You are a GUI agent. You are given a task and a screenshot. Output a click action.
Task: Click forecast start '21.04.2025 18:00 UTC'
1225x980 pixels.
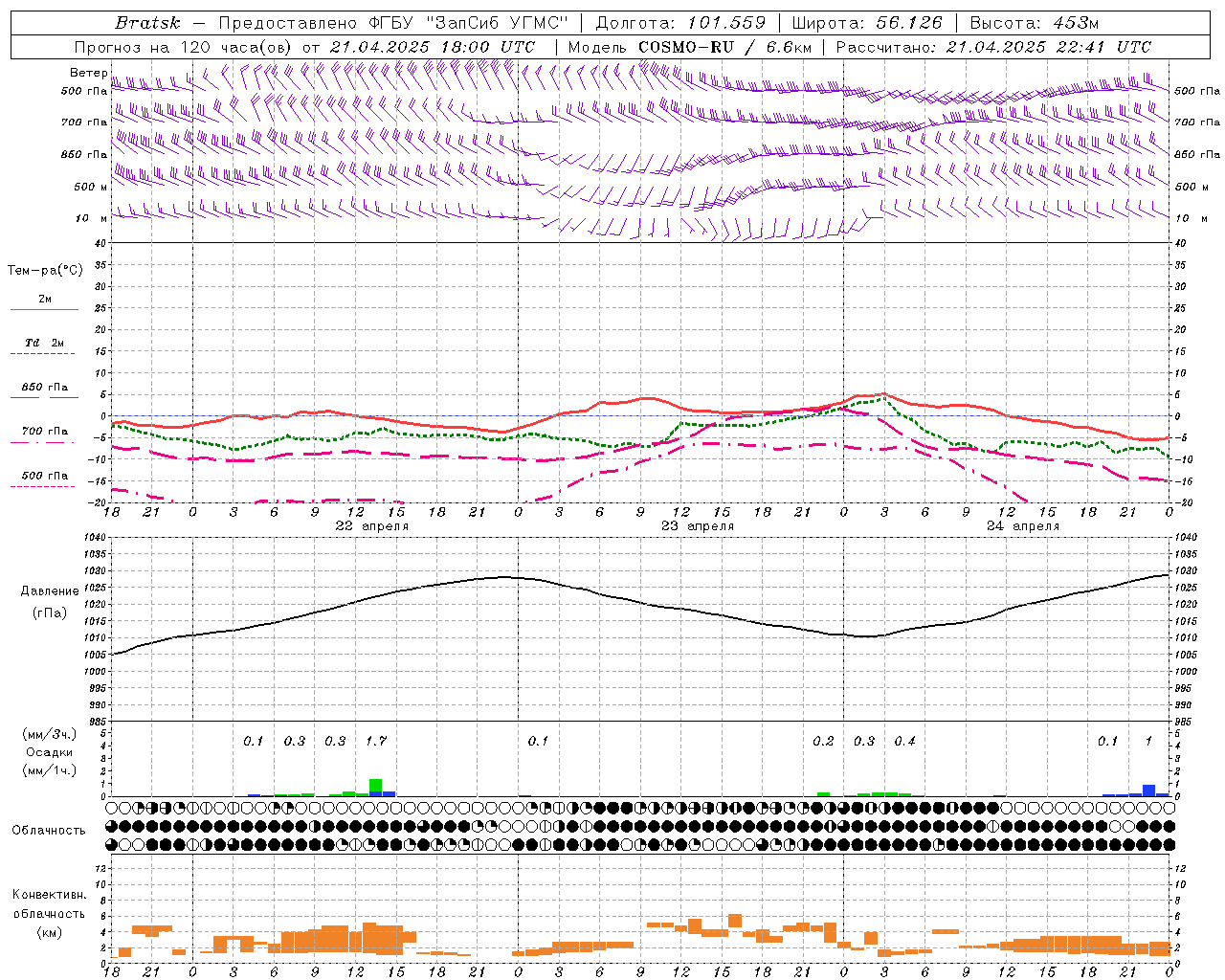[x=432, y=47]
